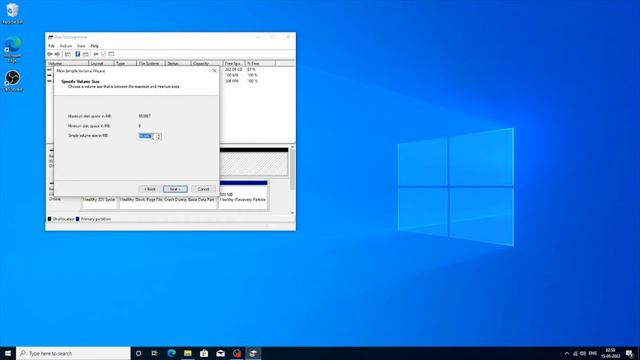Sort by the Type column header

click(x=125, y=63)
